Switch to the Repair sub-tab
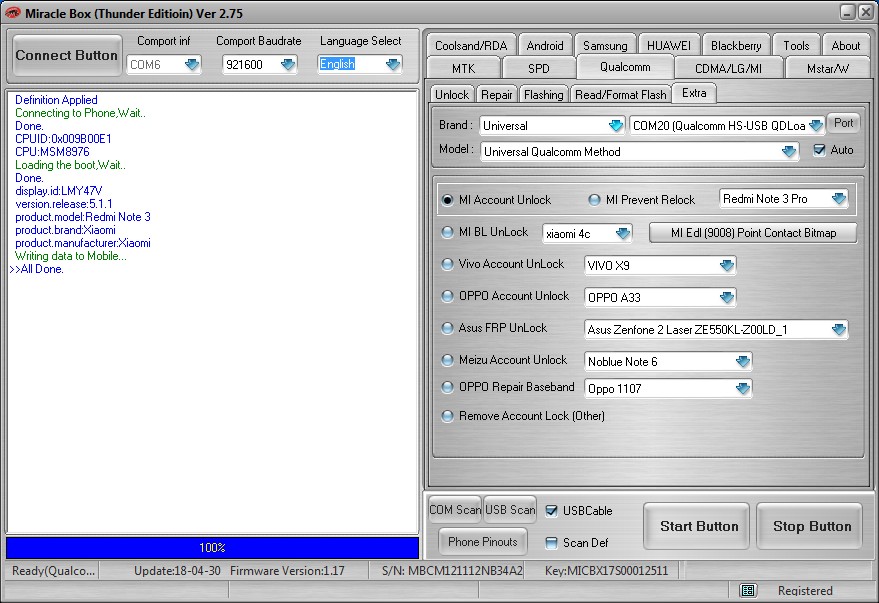Screen dimensions: 879x603 coord(497,95)
